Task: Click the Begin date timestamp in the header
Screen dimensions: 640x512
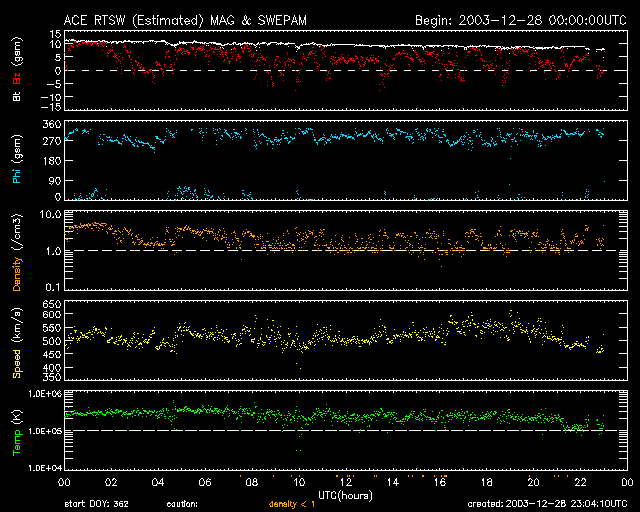Action: pos(520,20)
